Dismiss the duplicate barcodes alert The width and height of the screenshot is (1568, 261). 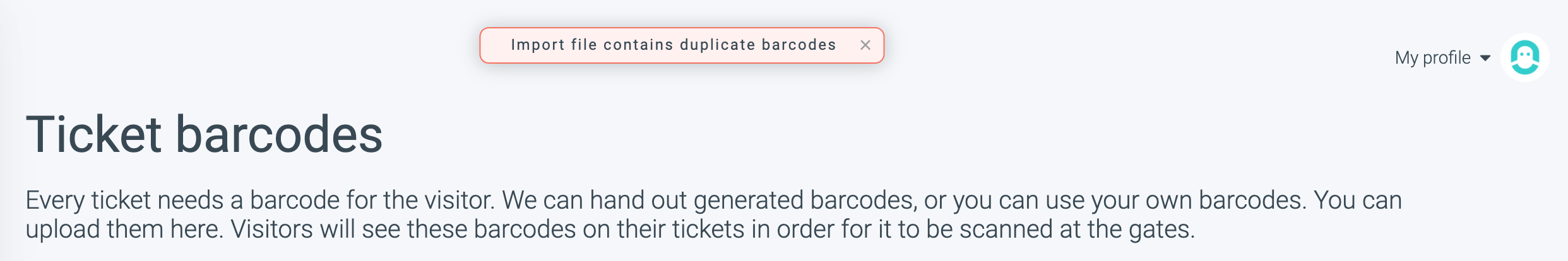coord(865,45)
